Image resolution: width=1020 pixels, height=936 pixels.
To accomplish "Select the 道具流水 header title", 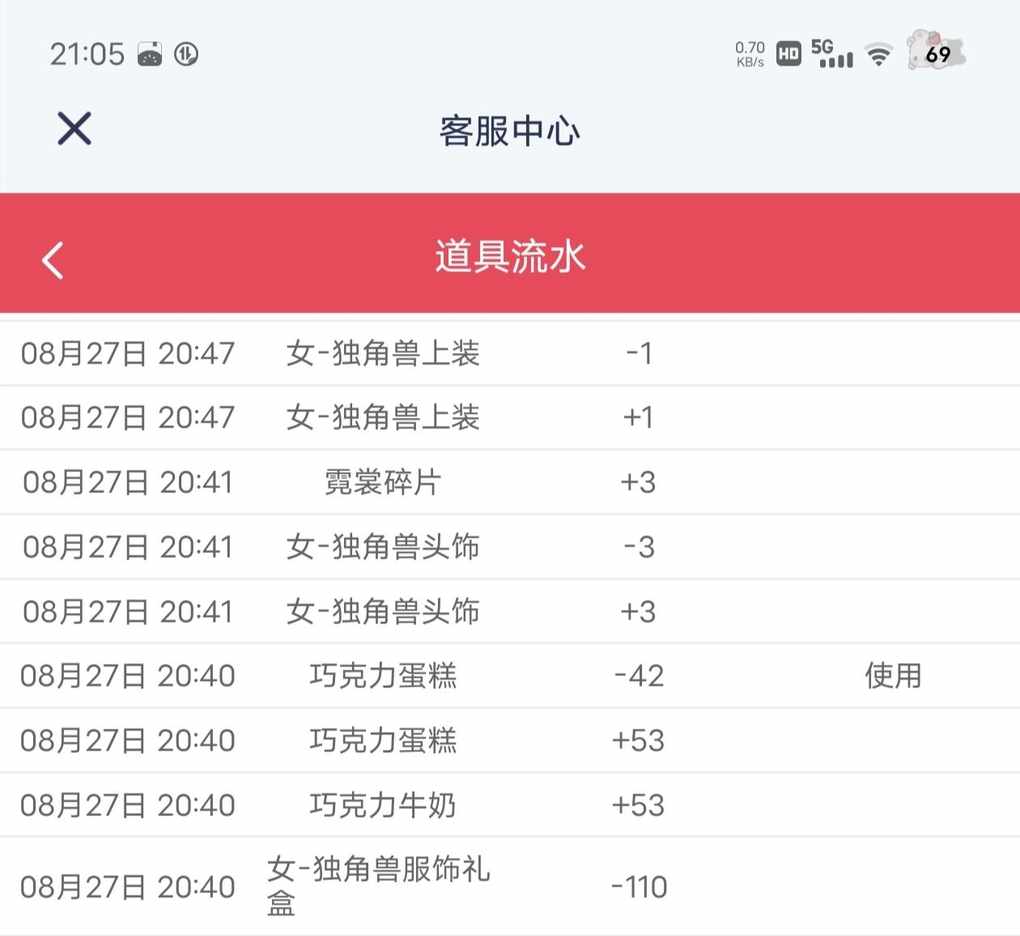I will [510, 256].
